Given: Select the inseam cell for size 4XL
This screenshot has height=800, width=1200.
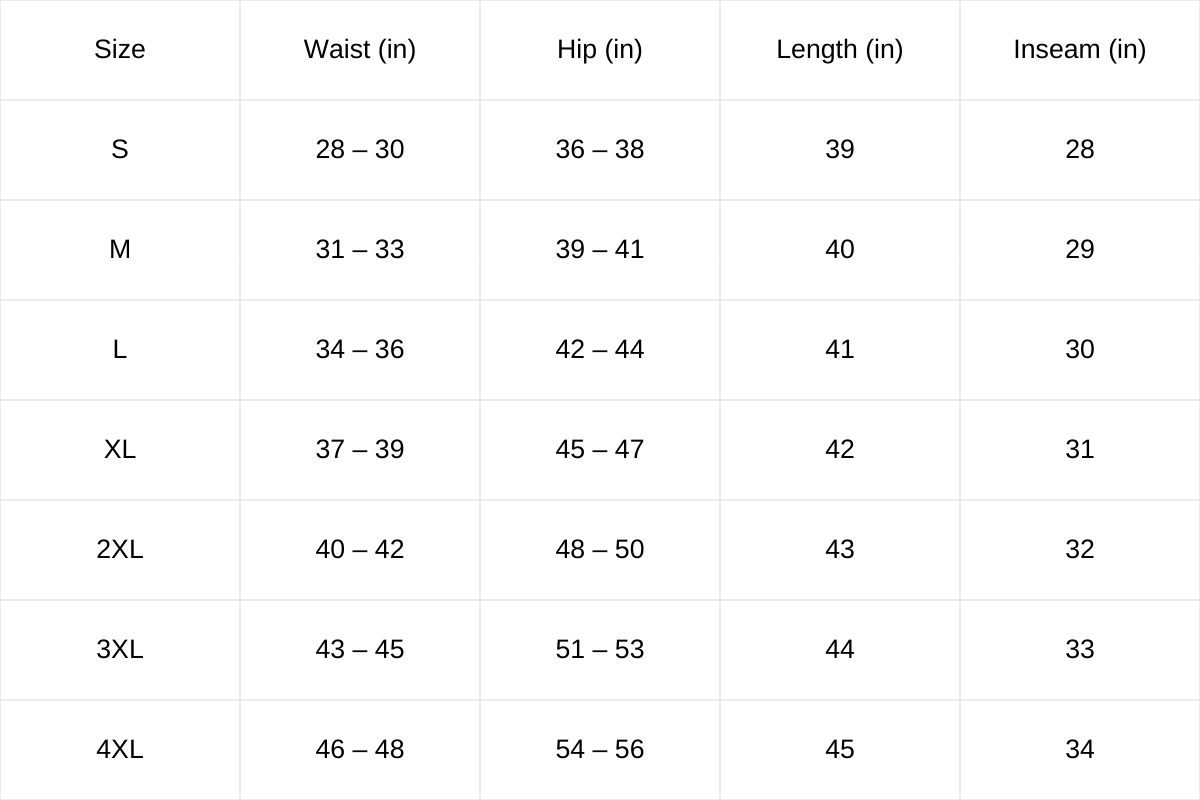Looking at the screenshot, I should tap(1080, 749).
